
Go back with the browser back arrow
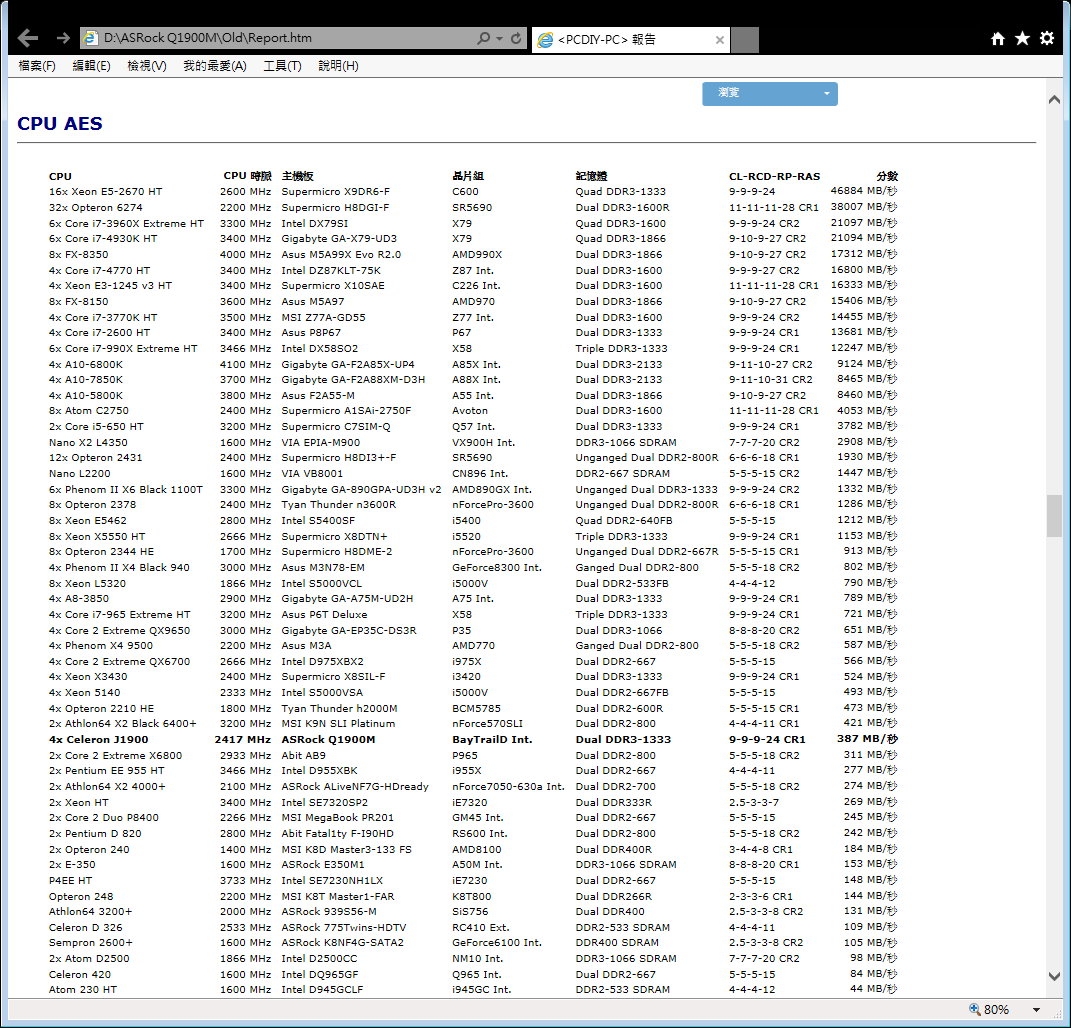point(27,38)
